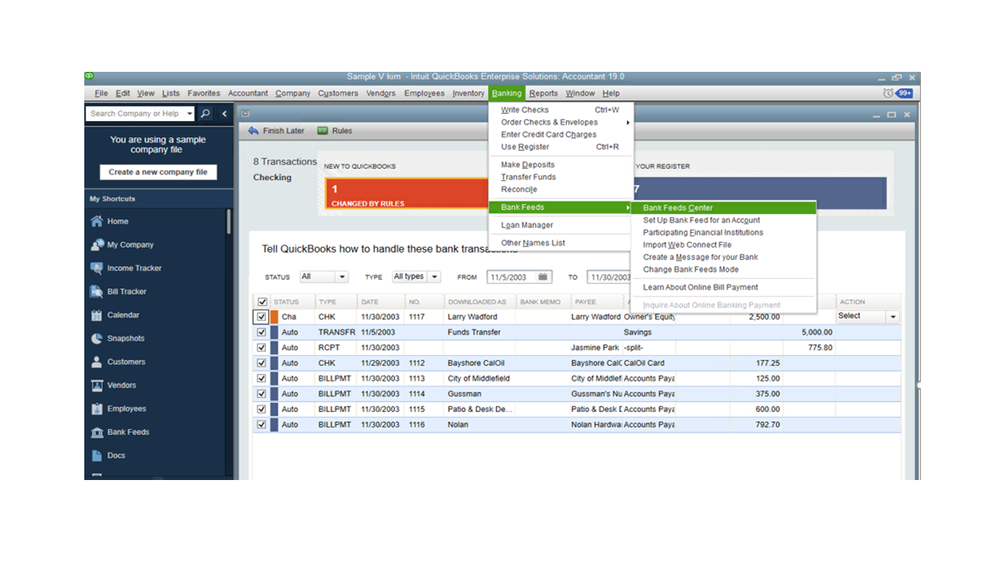The height and width of the screenshot is (562, 999).
Task: Open the TYPE All types dropdown
Action: pyautogui.click(x=416, y=277)
